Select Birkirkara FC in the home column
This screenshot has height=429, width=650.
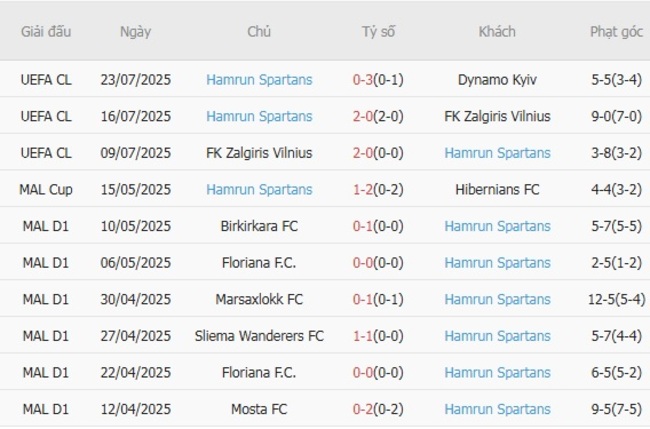click(x=259, y=226)
